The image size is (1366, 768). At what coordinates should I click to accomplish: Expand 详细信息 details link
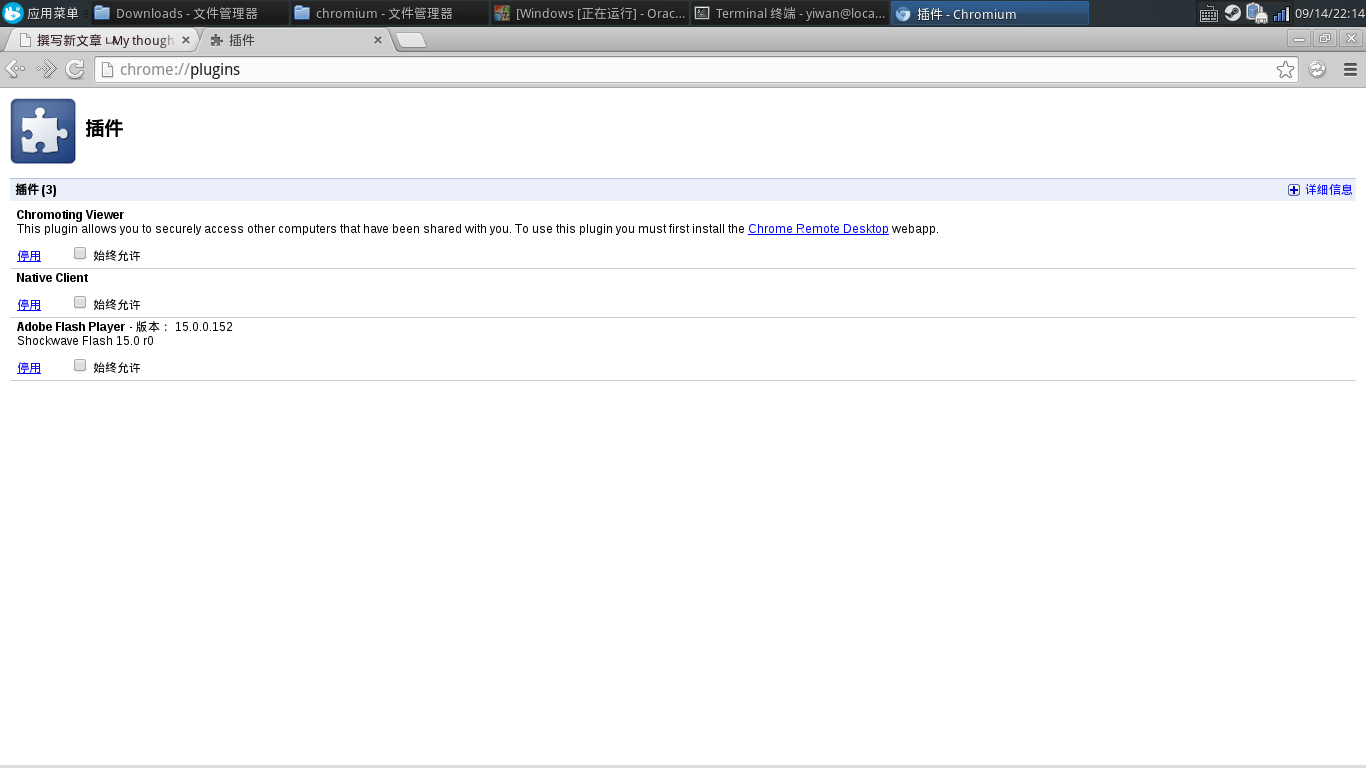(1328, 190)
